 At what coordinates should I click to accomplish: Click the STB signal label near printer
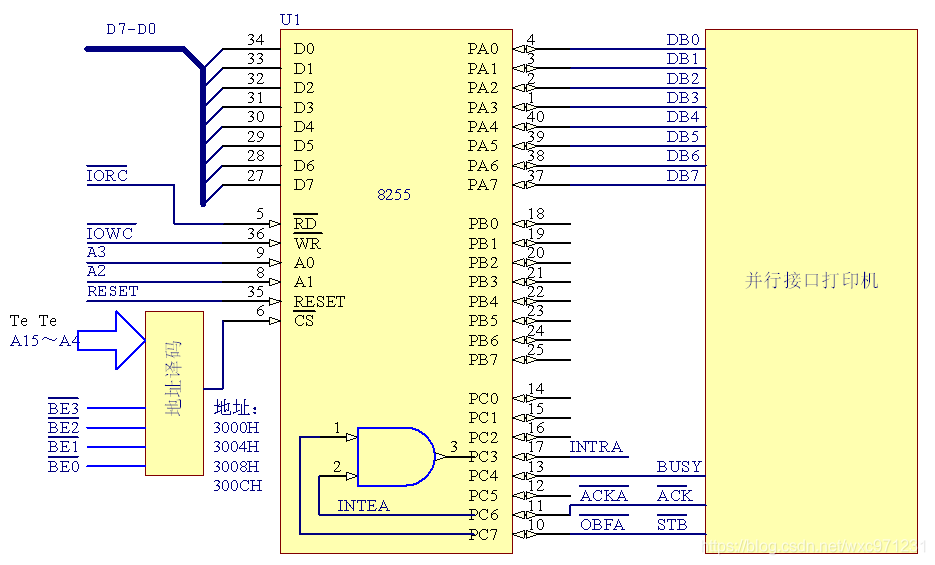point(672,524)
